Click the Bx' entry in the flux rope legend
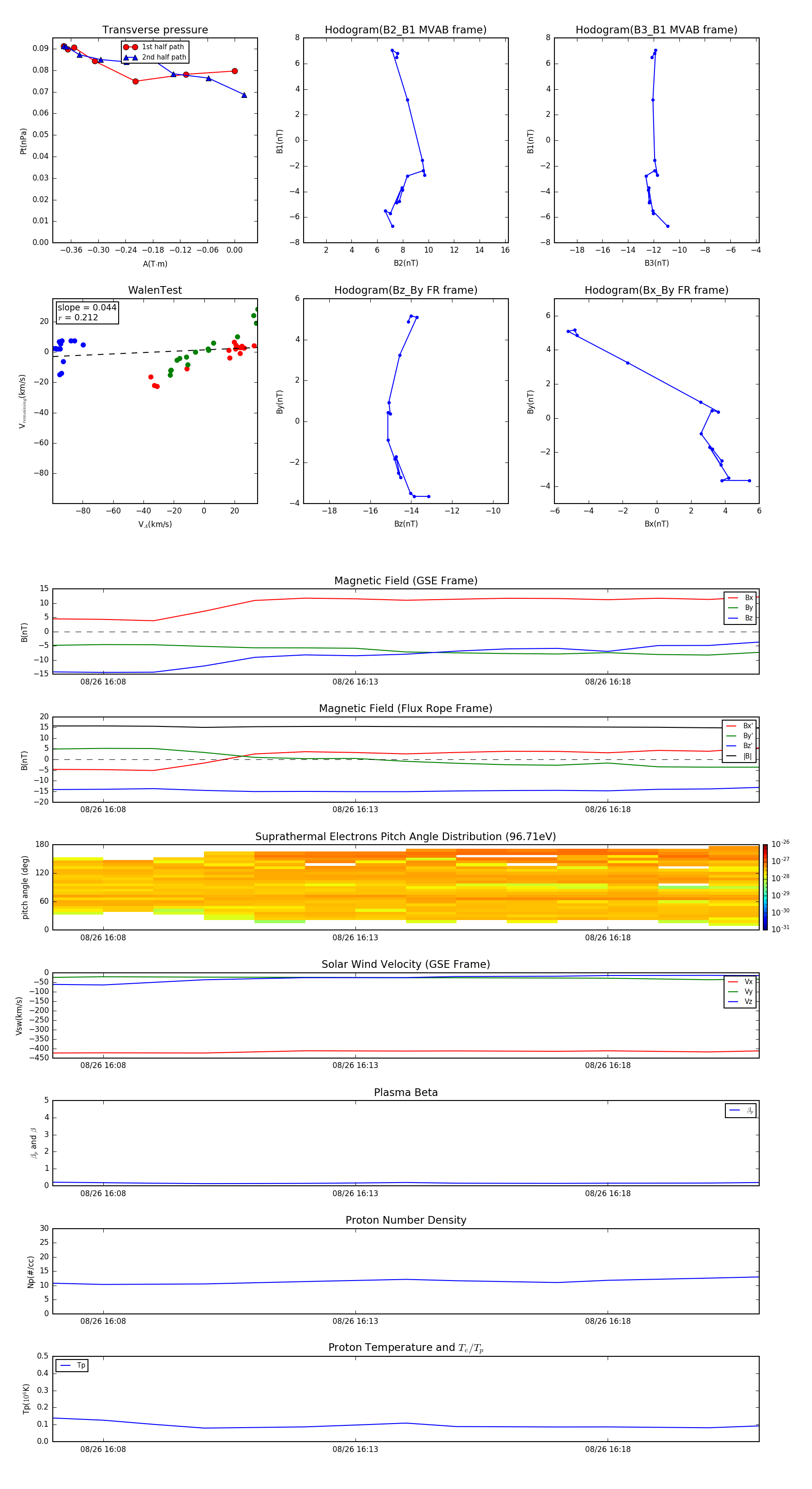Viewport: 812px width, 1489px height. tap(740, 726)
